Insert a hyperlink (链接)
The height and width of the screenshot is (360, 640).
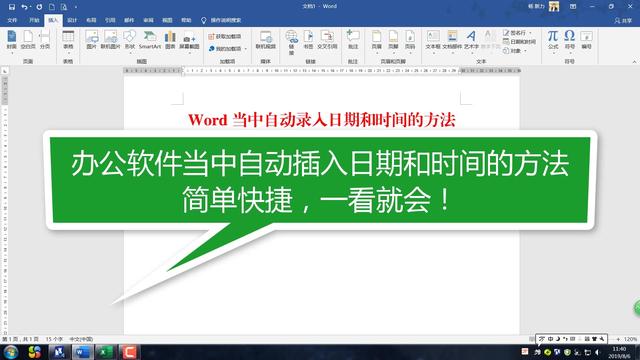[291, 42]
